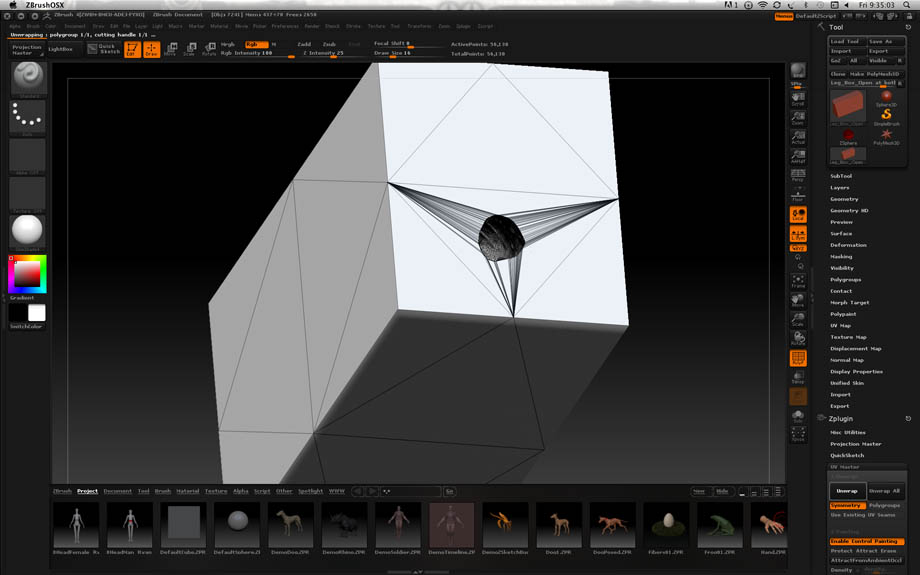Click the Frame mesh icon
920x575 pixels.
tap(798, 281)
